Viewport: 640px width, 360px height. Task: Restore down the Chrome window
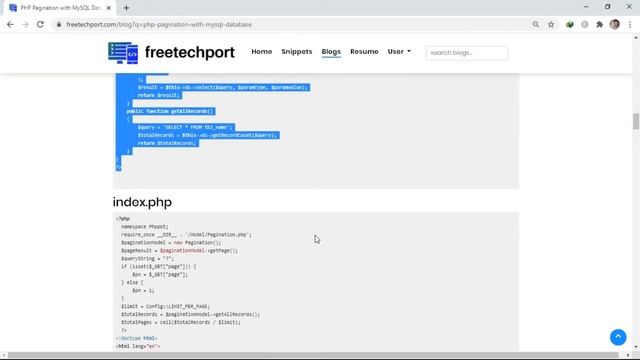point(607,7)
